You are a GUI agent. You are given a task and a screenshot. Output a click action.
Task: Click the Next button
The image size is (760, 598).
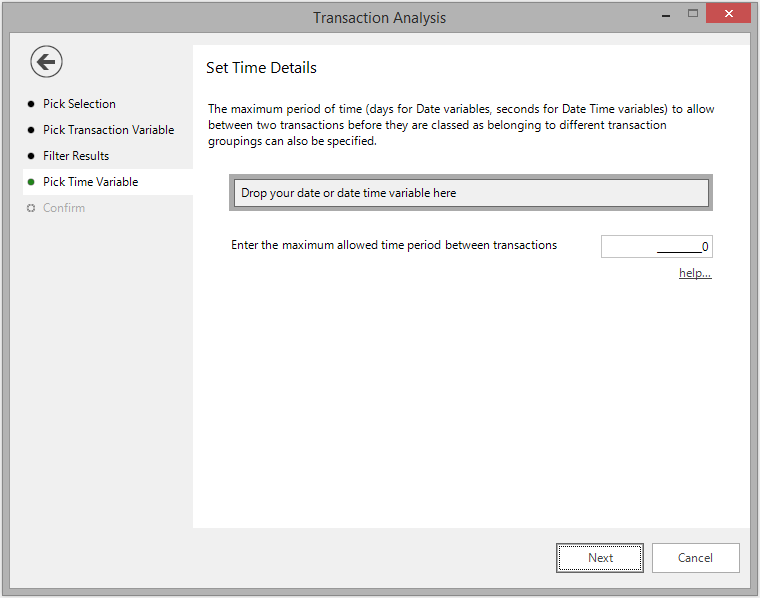click(600, 558)
